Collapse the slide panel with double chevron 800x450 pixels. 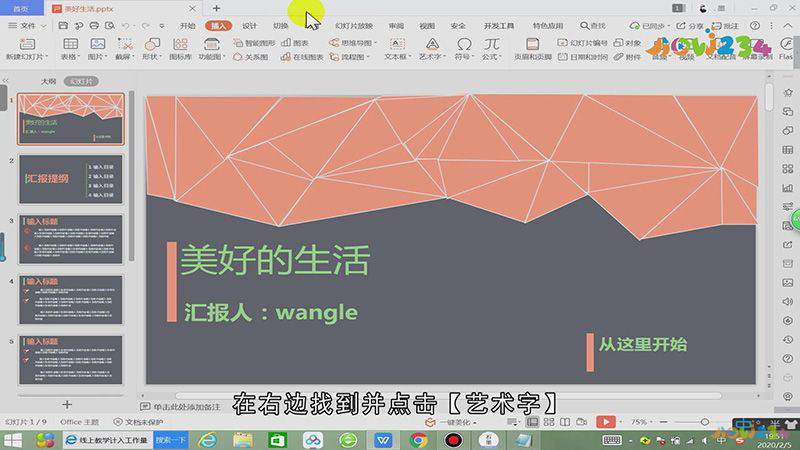click(x=5, y=81)
